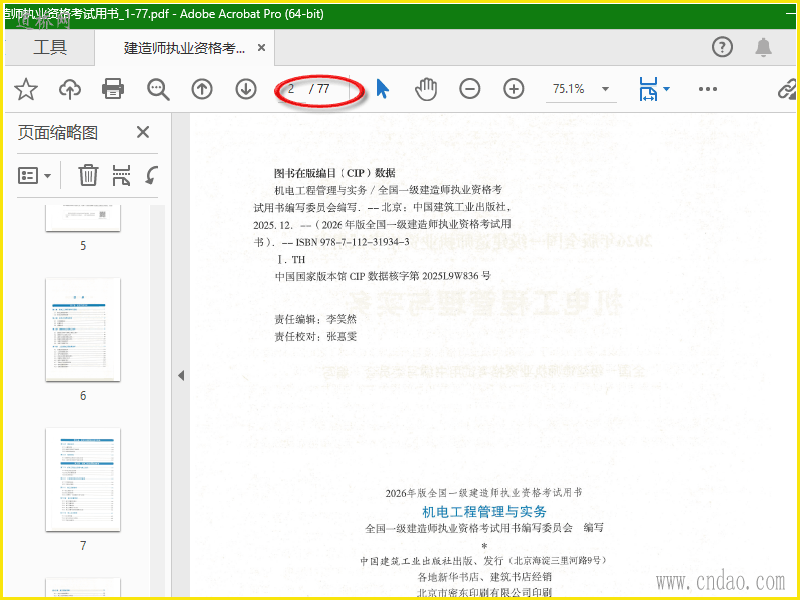Viewport: 800px width, 600px height.
Task: Click the blue title 机电工程管理与实务
Action: pyautogui.click(x=484, y=512)
